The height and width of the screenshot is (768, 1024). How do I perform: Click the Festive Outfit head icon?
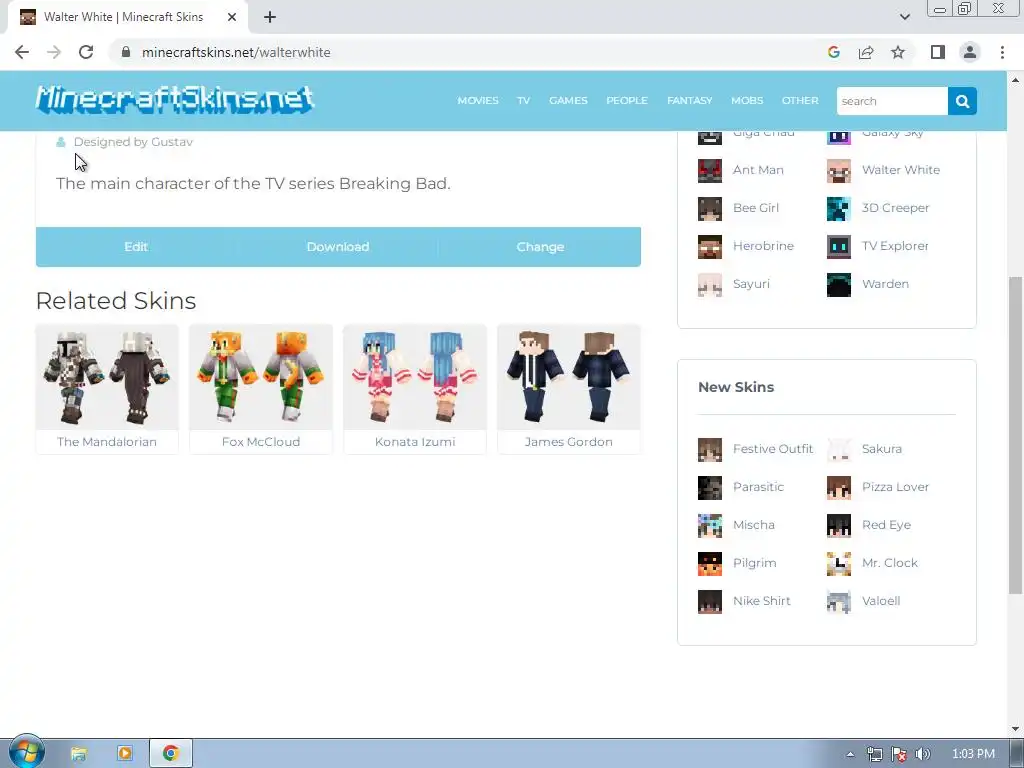pyautogui.click(x=710, y=450)
